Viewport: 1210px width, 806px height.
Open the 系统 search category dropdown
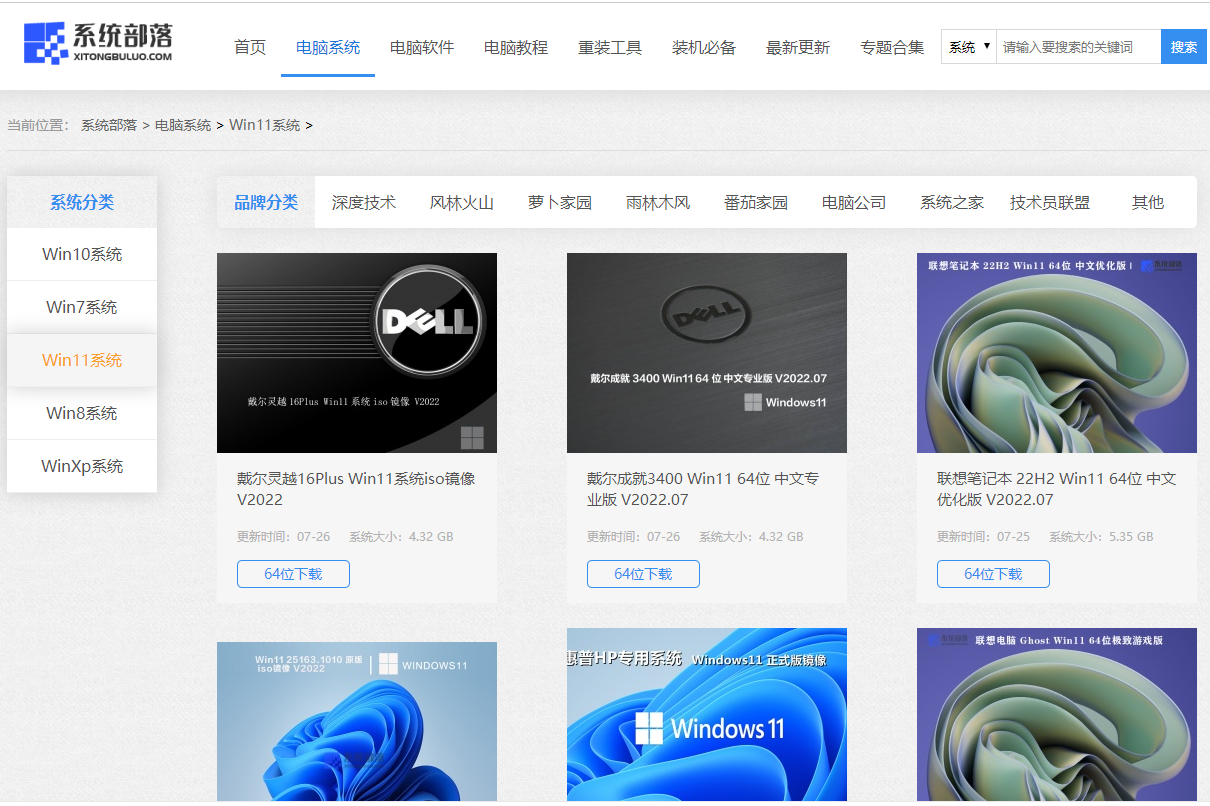[966, 46]
